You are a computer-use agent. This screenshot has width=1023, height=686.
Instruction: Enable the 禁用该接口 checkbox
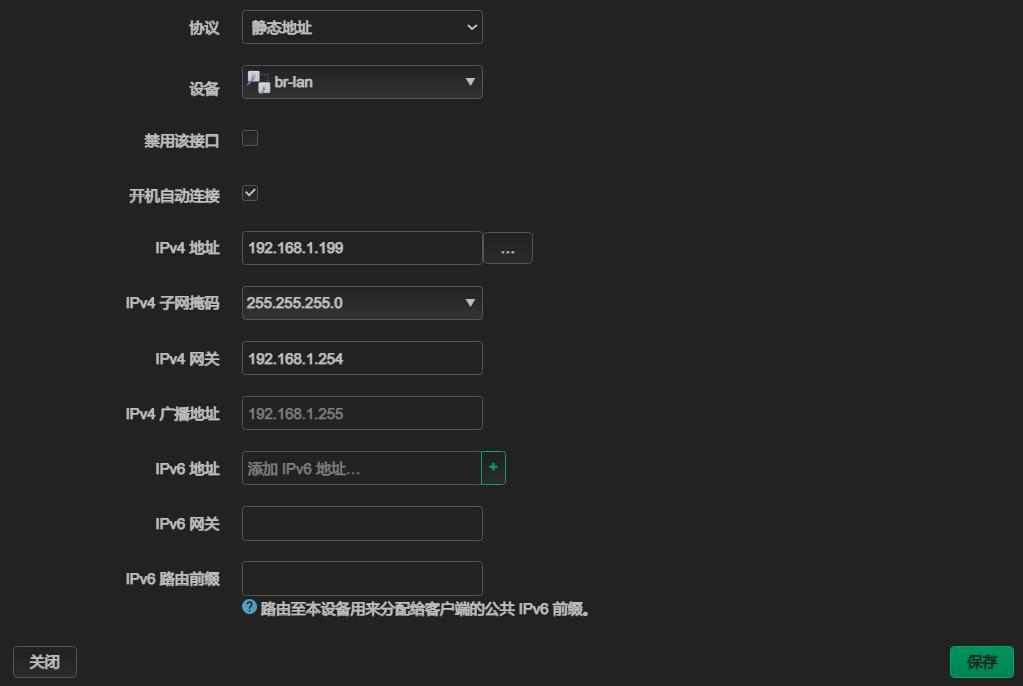coord(250,138)
